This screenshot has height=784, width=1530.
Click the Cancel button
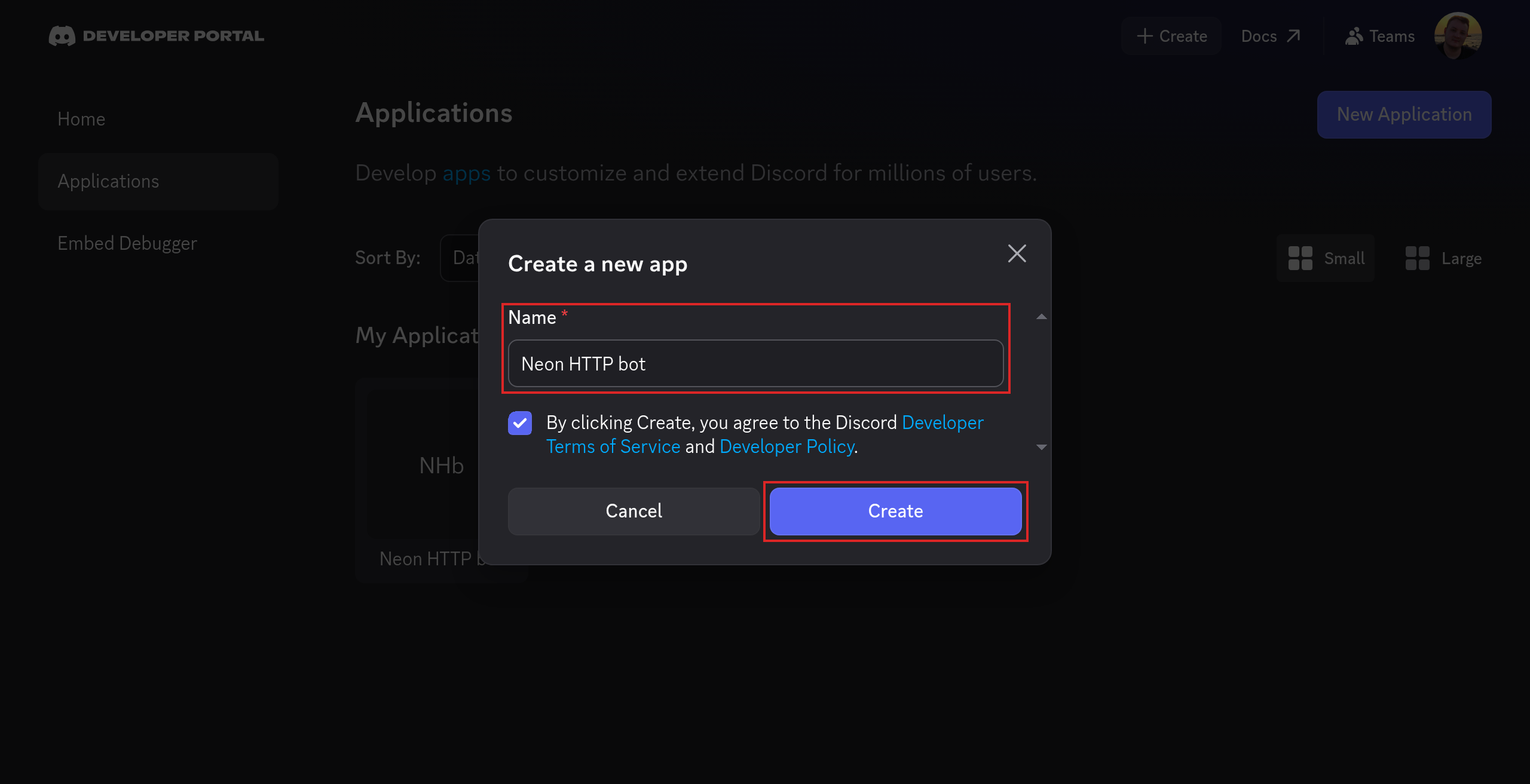(x=634, y=511)
